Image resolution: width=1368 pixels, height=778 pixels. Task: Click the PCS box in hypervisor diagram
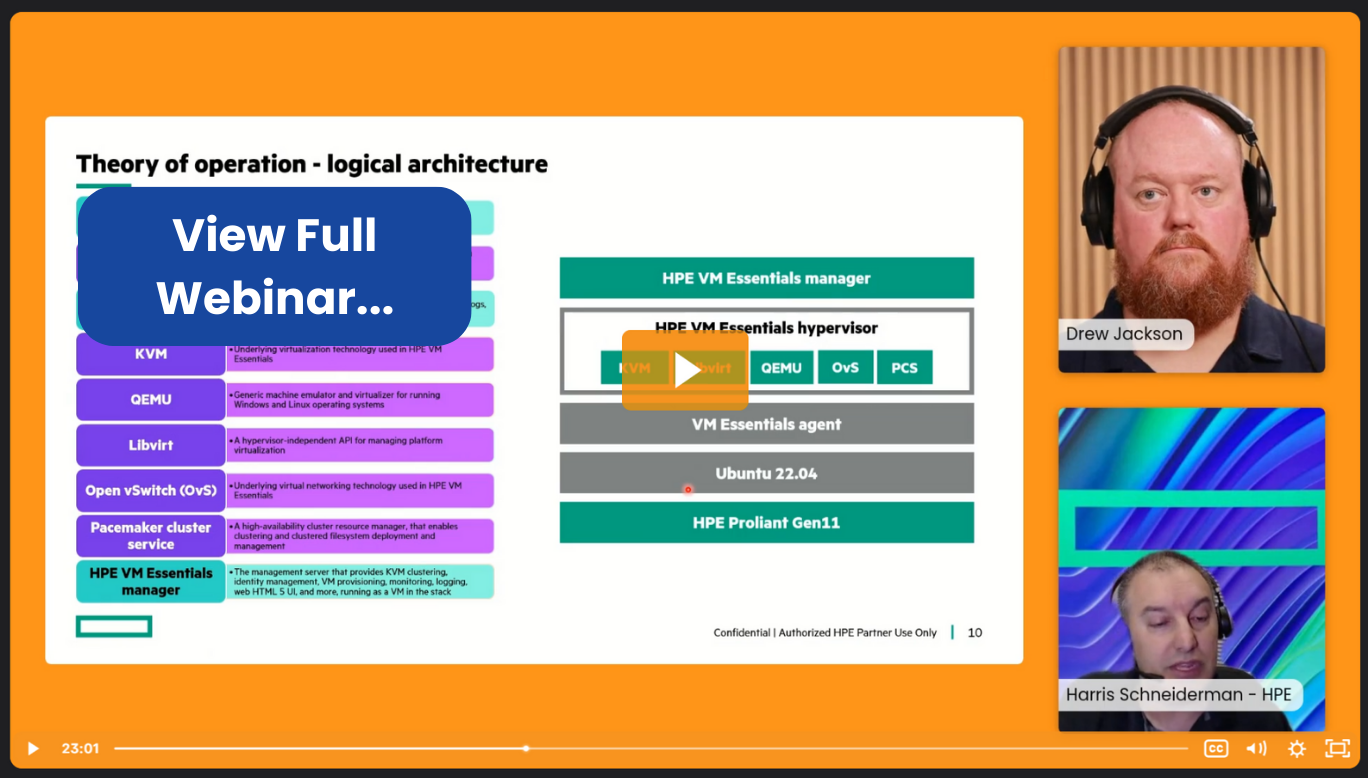click(x=904, y=368)
